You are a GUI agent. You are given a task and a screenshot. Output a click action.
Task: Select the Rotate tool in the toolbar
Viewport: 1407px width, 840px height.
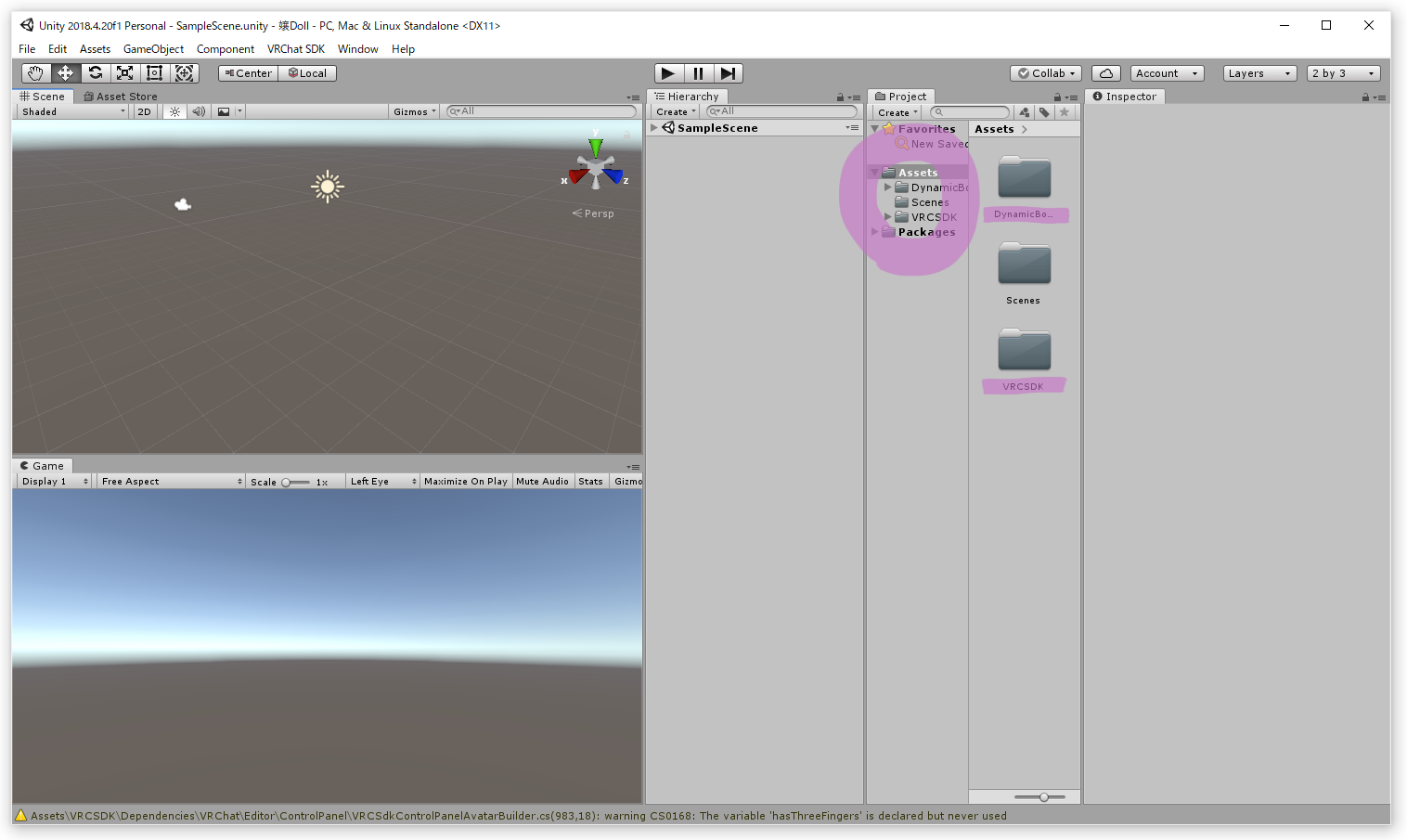[95, 73]
